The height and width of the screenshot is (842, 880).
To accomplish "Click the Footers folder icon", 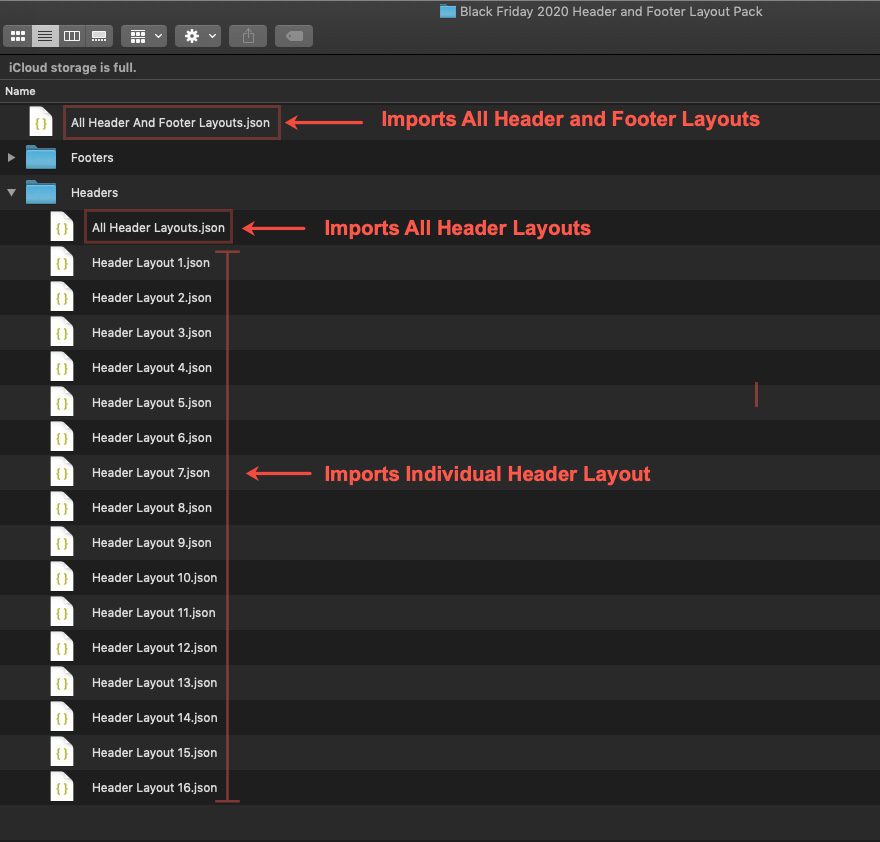I will pyautogui.click(x=40, y=157).
